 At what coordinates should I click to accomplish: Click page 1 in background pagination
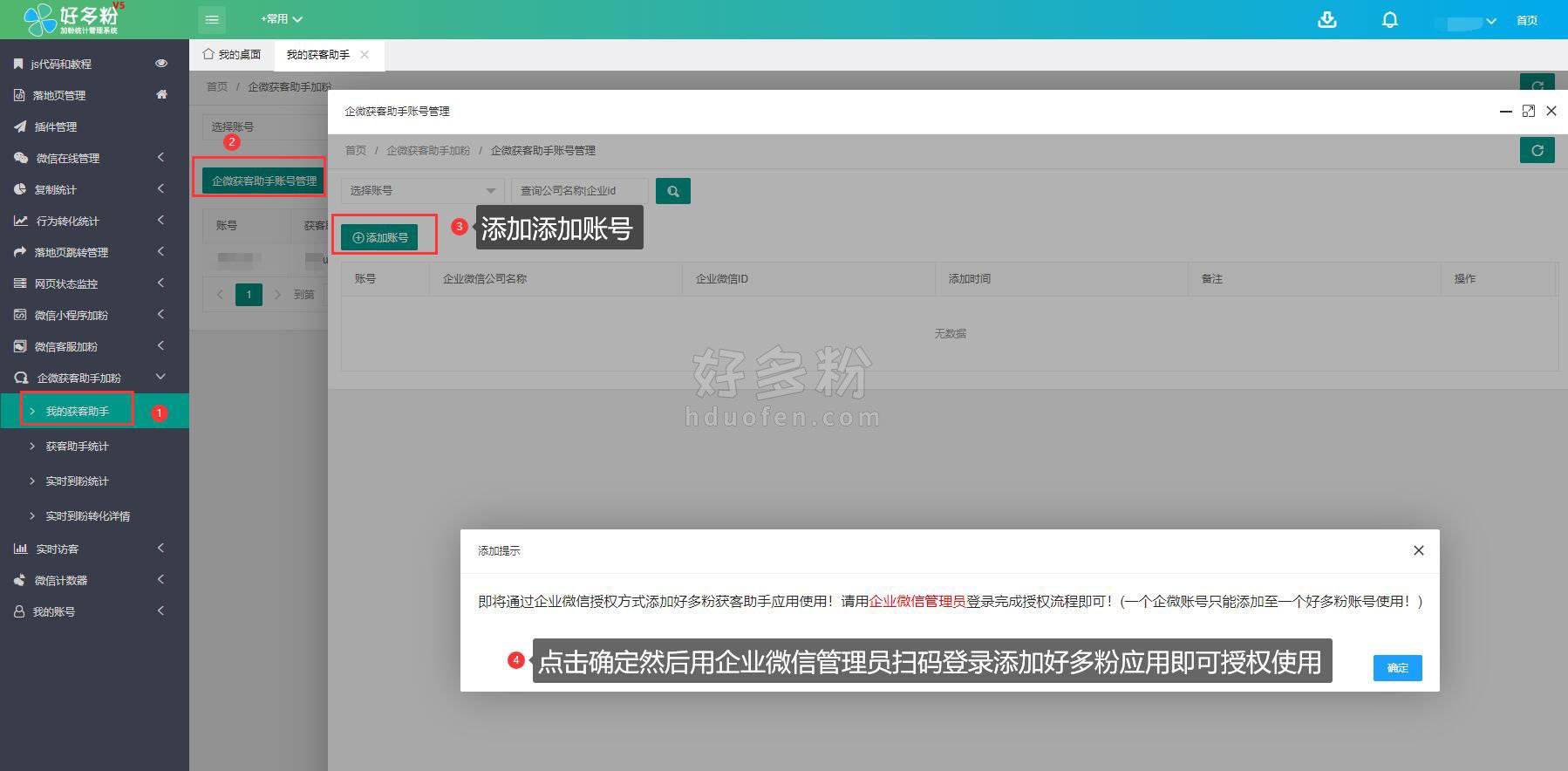249,295
